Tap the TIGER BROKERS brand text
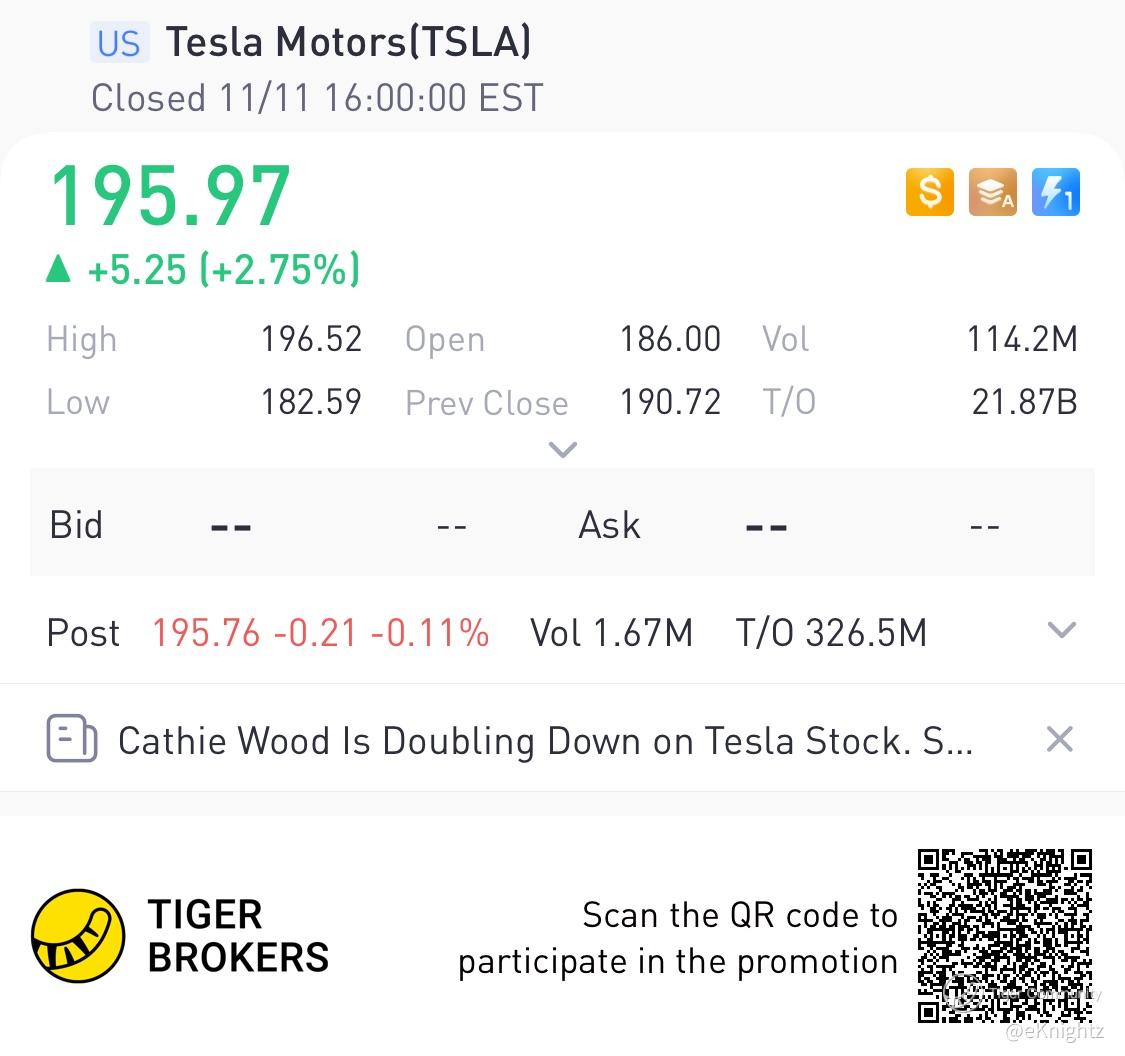Screen dimensions: 1125x1056 click(238, 936)
